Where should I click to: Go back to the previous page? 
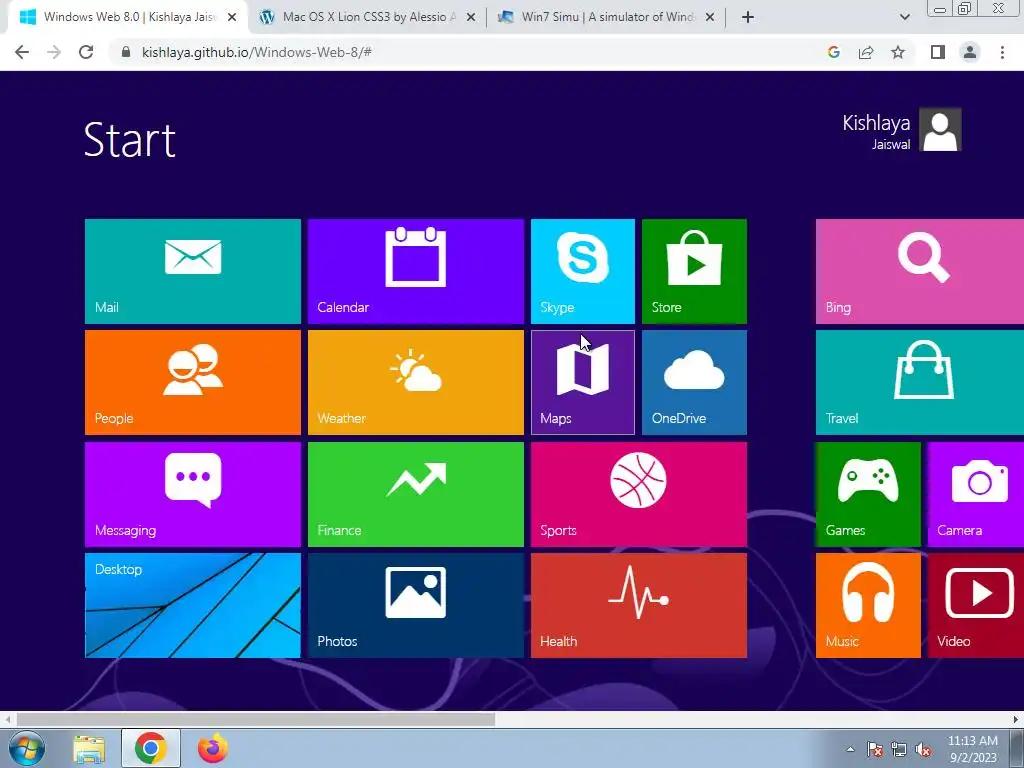(x=22, y=52)
